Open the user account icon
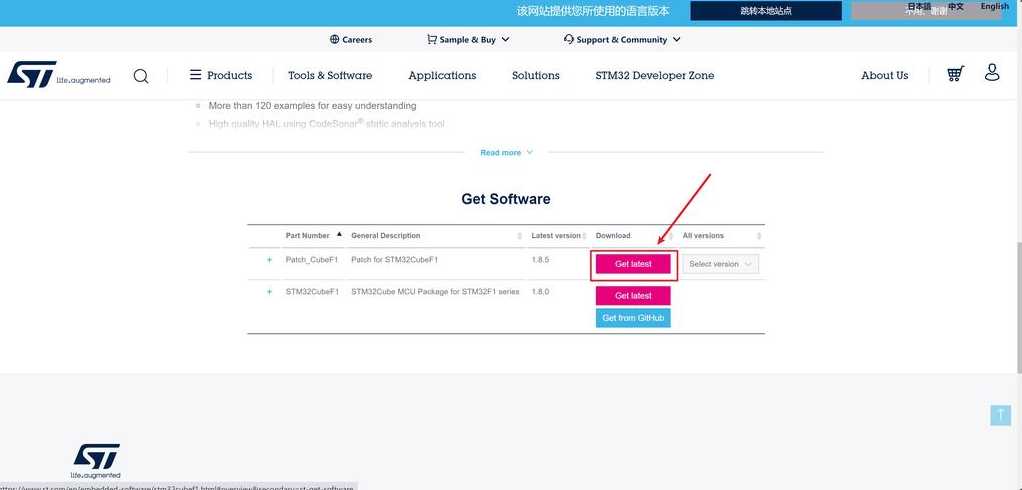 [x=992, y=72]
